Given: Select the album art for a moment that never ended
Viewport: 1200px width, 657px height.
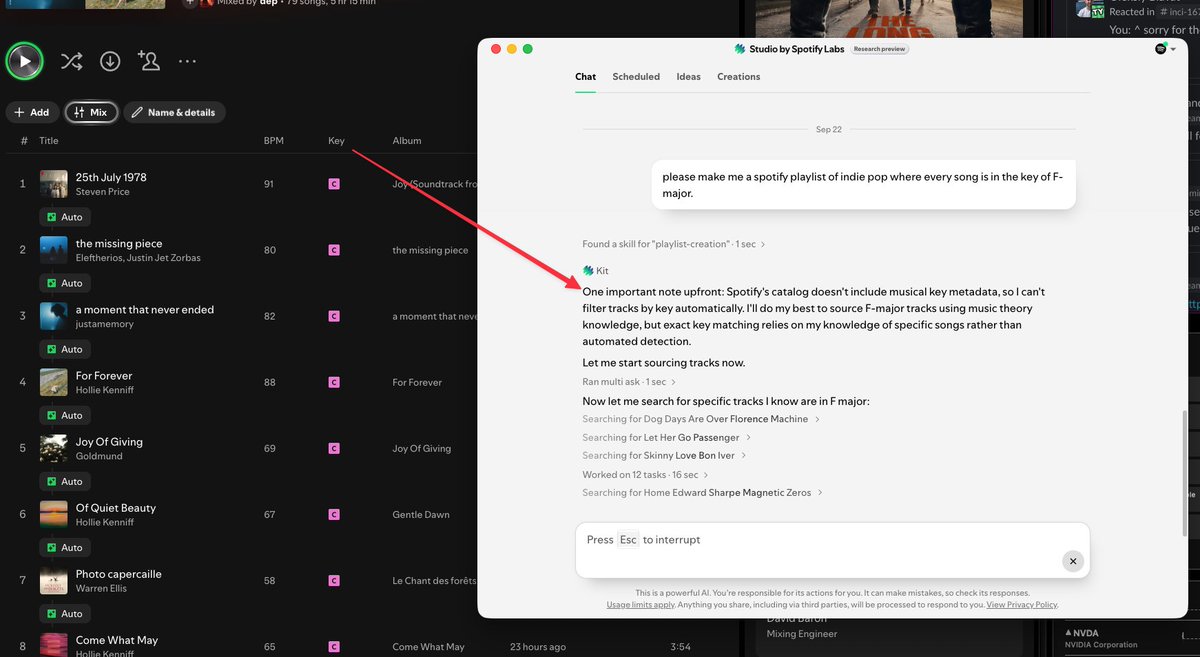Looking at the screenshot, I should pos(54,316).
